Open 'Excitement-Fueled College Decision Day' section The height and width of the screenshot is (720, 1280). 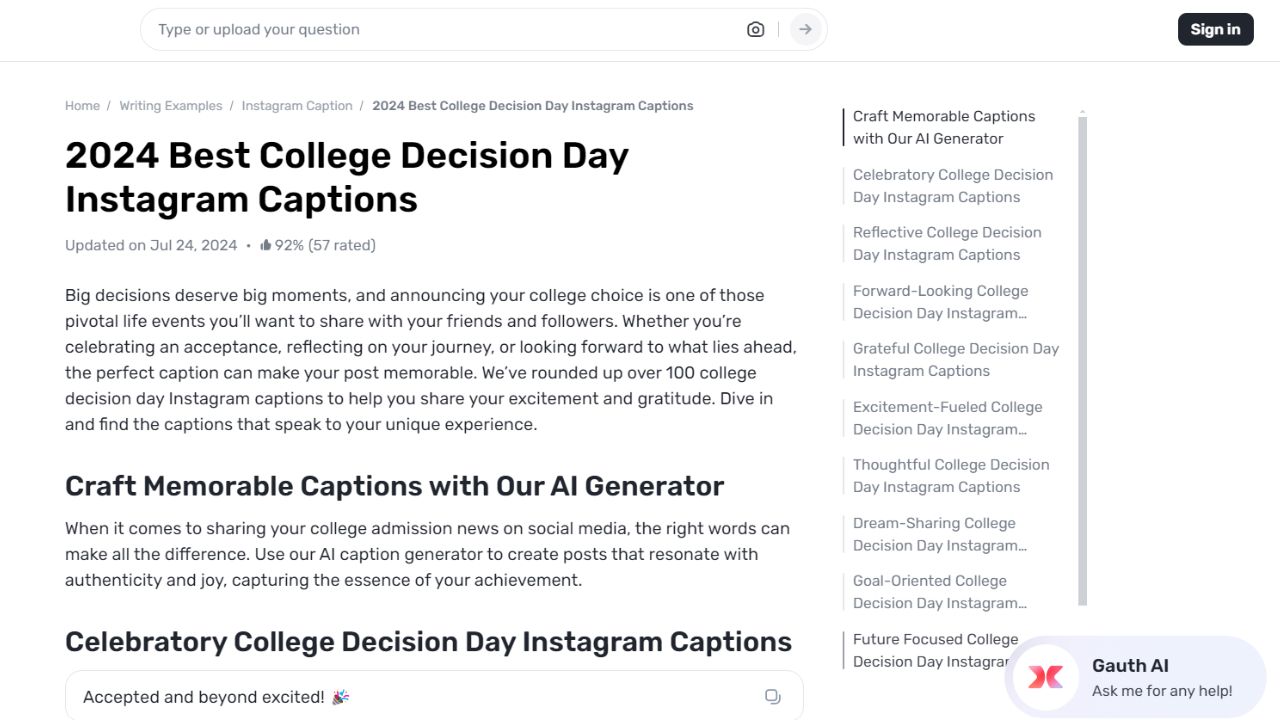(947, 418)
